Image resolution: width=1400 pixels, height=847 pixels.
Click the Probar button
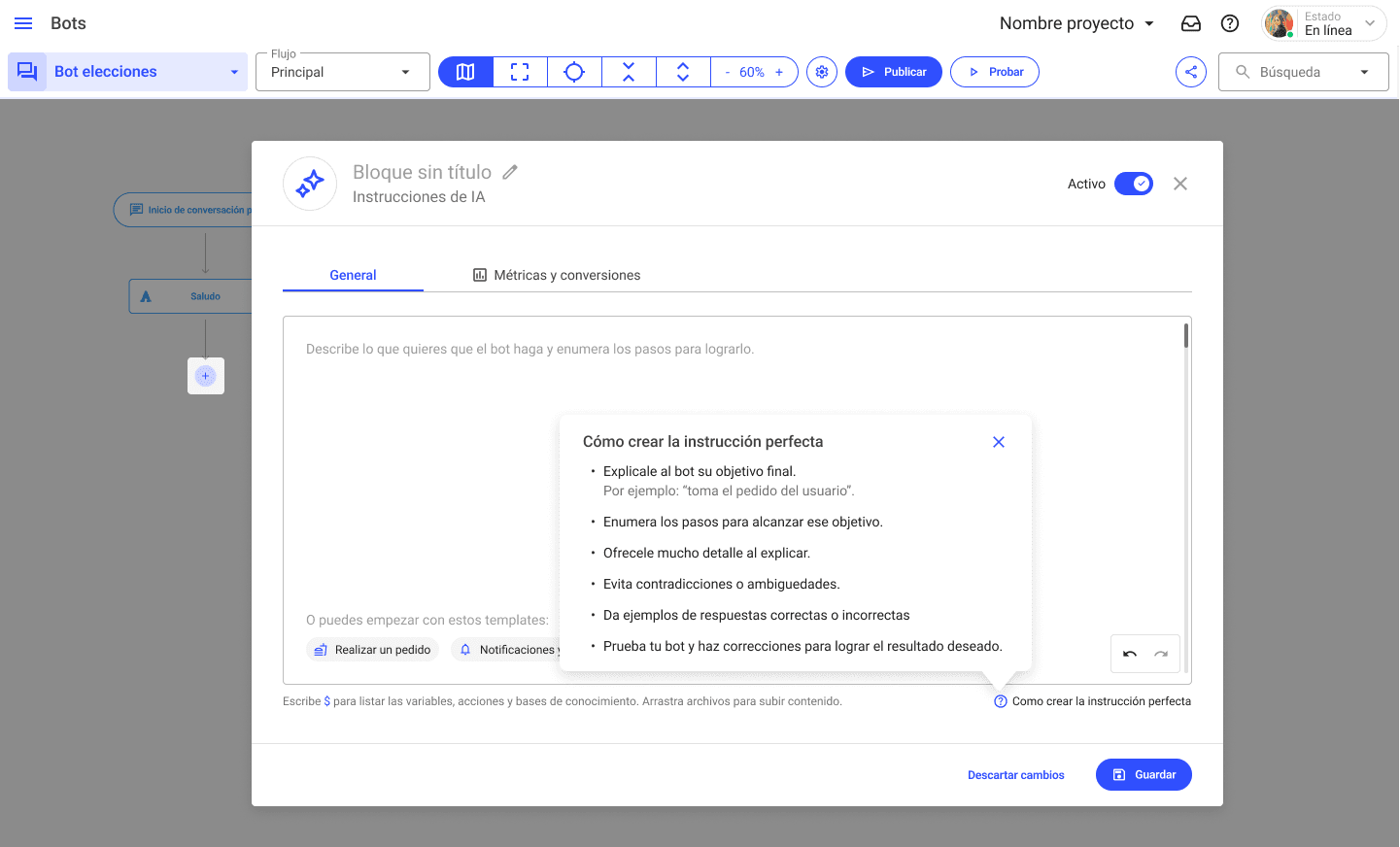pyautogui.click(x=995, y=72)
